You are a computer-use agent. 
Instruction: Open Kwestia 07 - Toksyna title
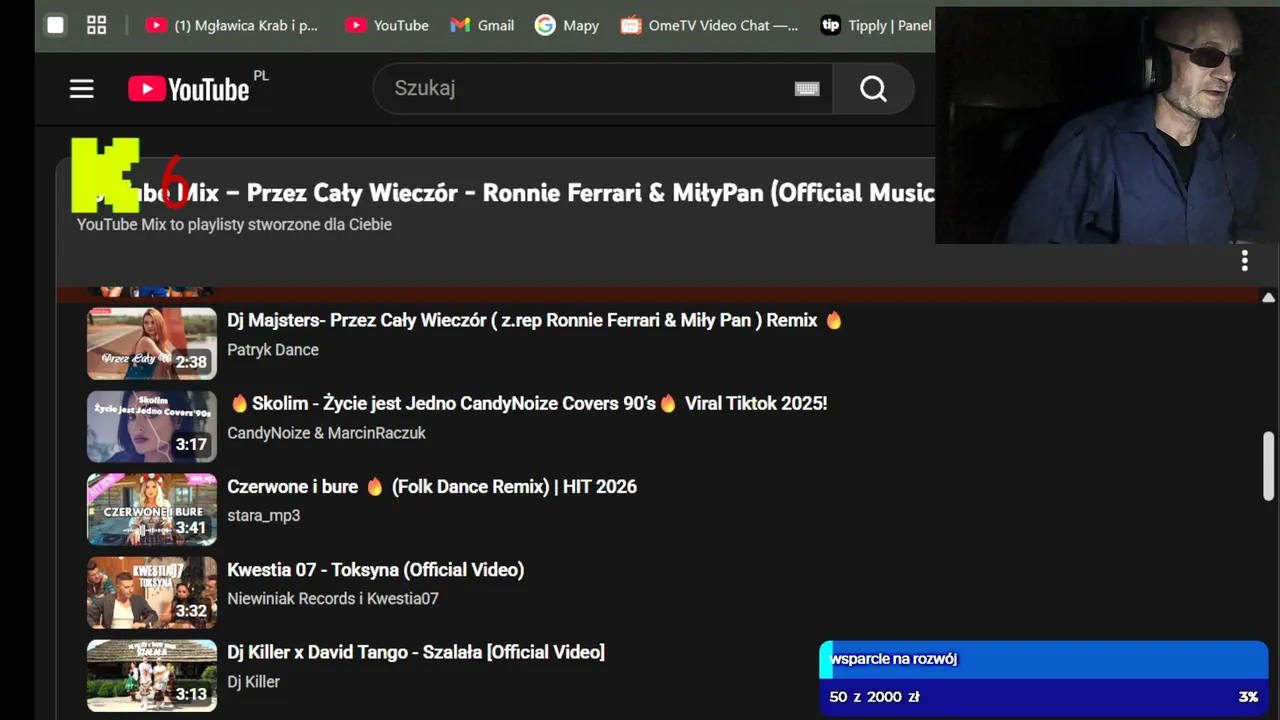[x=376, y=569]
